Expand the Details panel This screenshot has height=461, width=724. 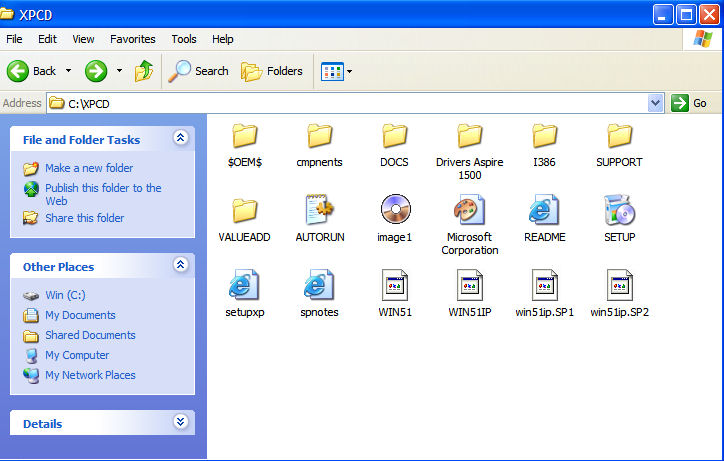[180, 421]
